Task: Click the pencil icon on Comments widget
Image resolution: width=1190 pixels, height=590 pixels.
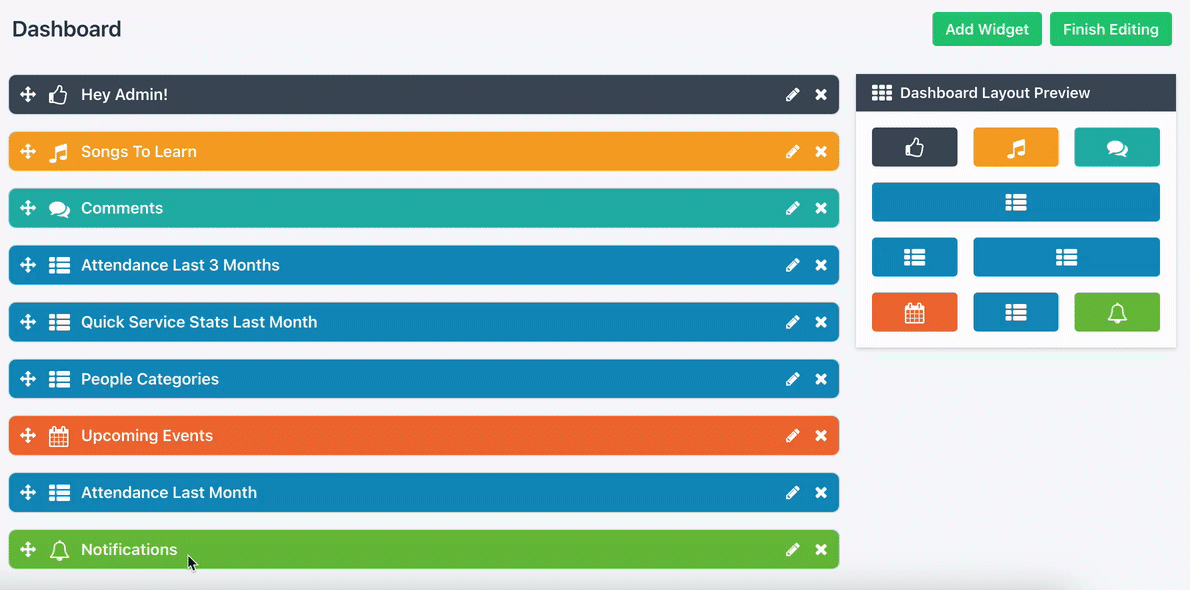Action: click(x=793, y=209)
